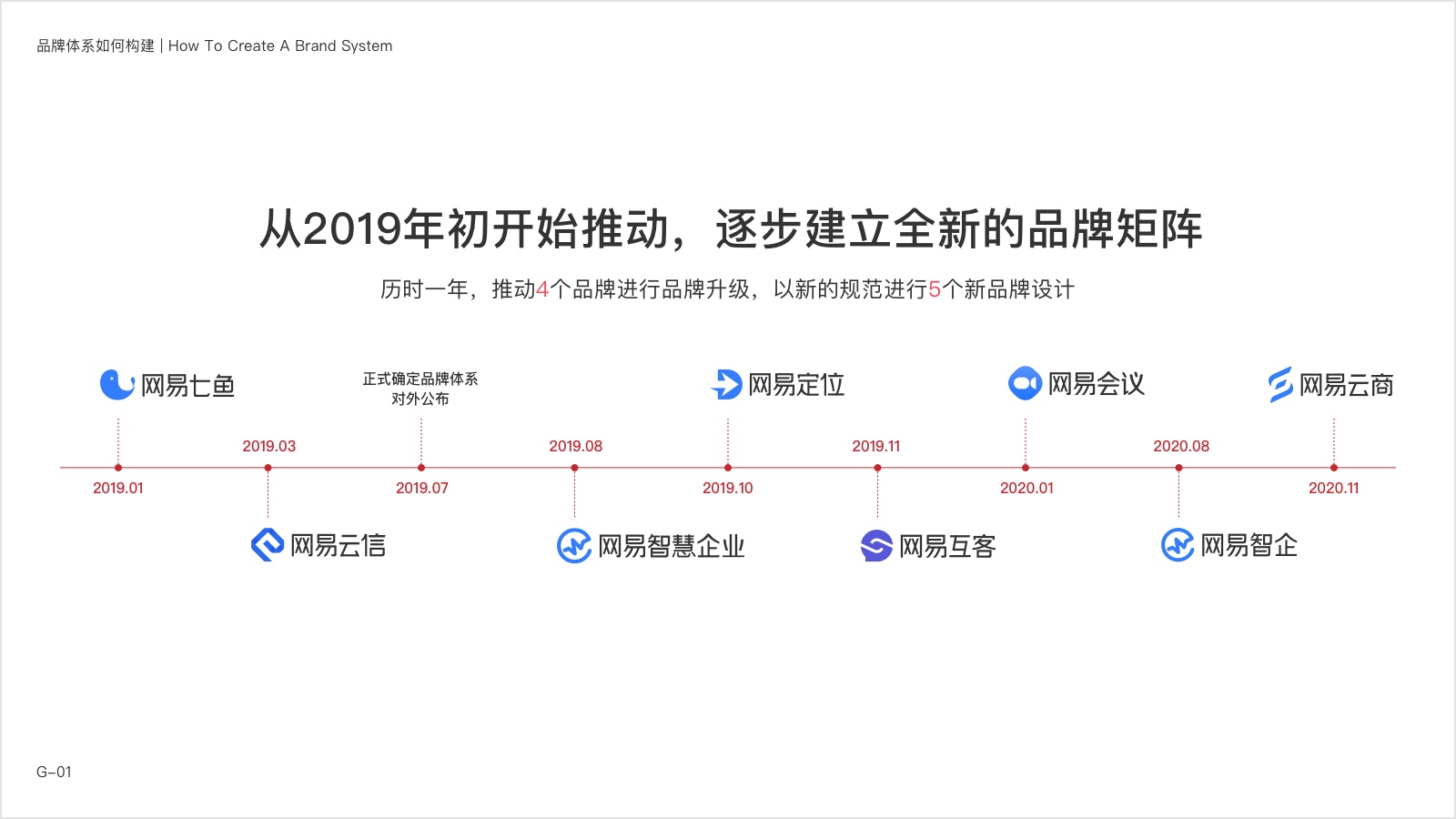Click the 网易定位 brand name text
Image resolution: width=1456 pixels, height=819 pixels.
(x=796, y=385)
